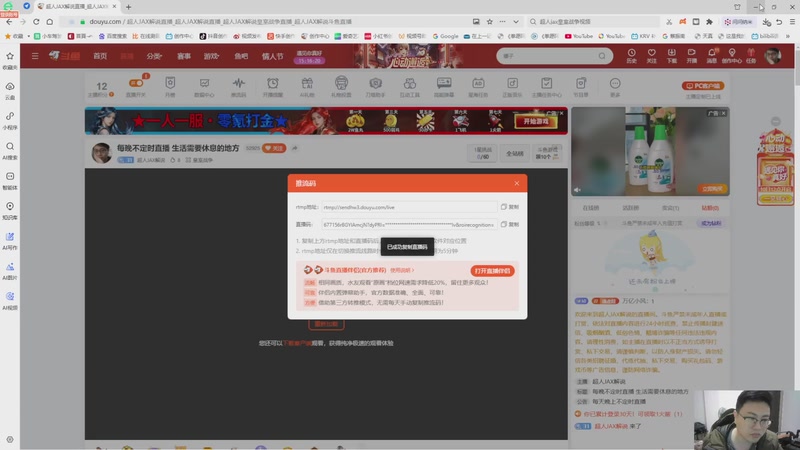Reload the page in browser toolbar
This screenshot has height=450, width=800.
click(x=36, y=21)
